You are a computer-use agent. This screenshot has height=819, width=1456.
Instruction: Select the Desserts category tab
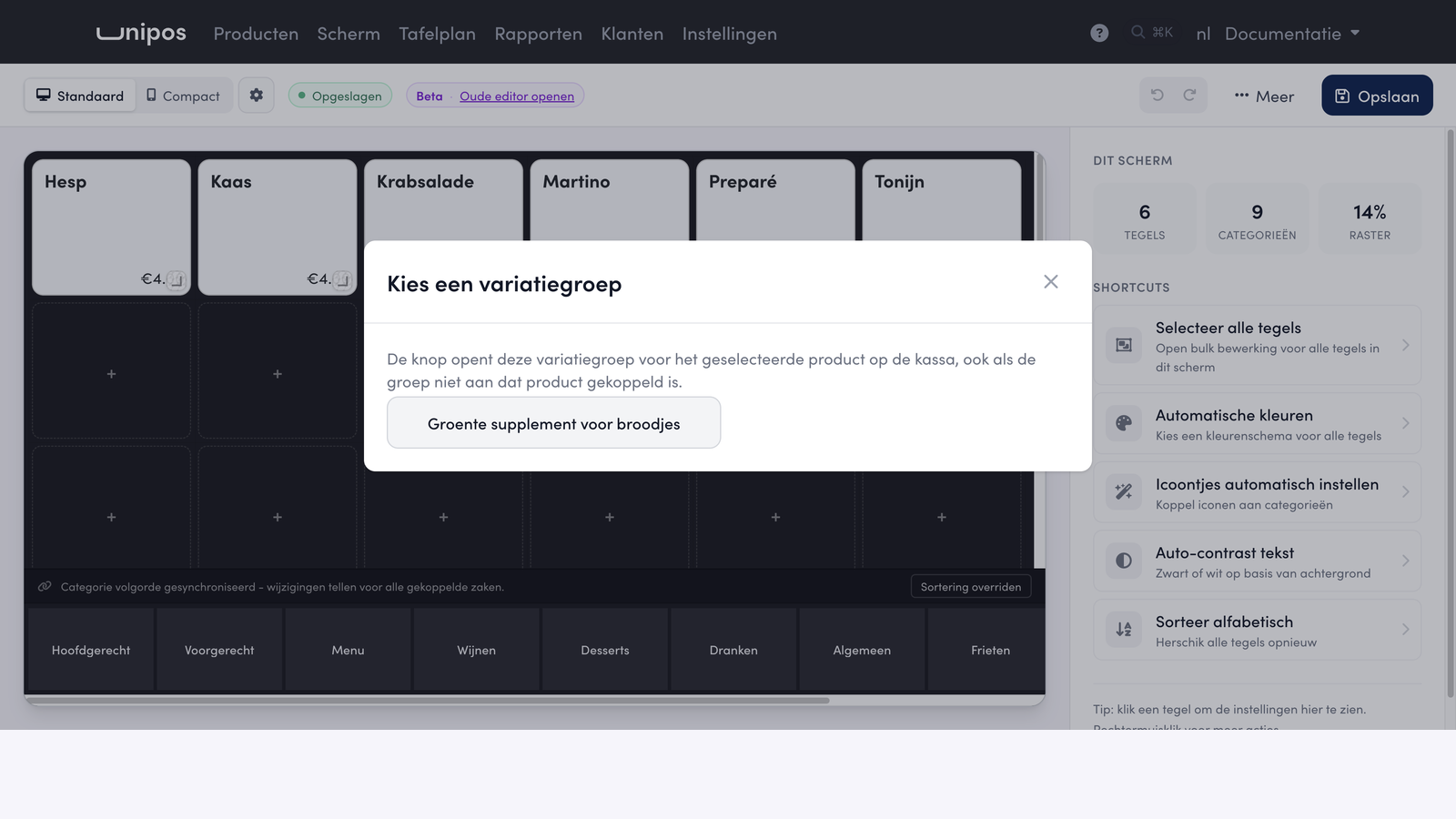click(605, 650)
